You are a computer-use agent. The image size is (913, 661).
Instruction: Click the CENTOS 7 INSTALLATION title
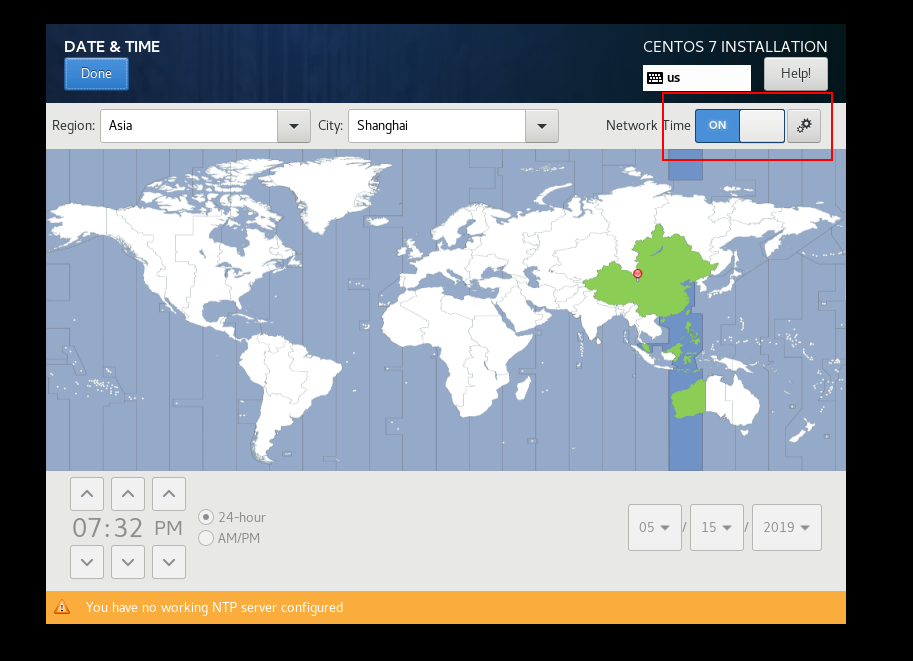click(x=735, y=47)
